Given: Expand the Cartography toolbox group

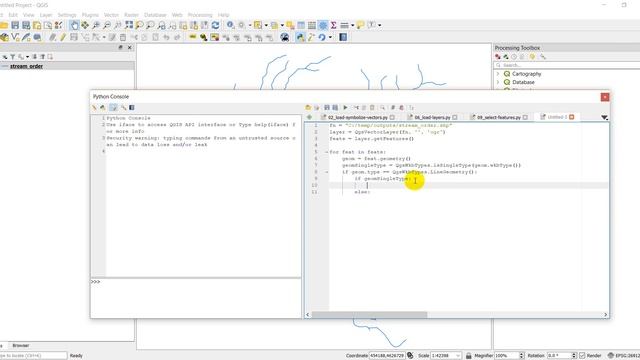Looking at the screenshot, I should (498, 74).
